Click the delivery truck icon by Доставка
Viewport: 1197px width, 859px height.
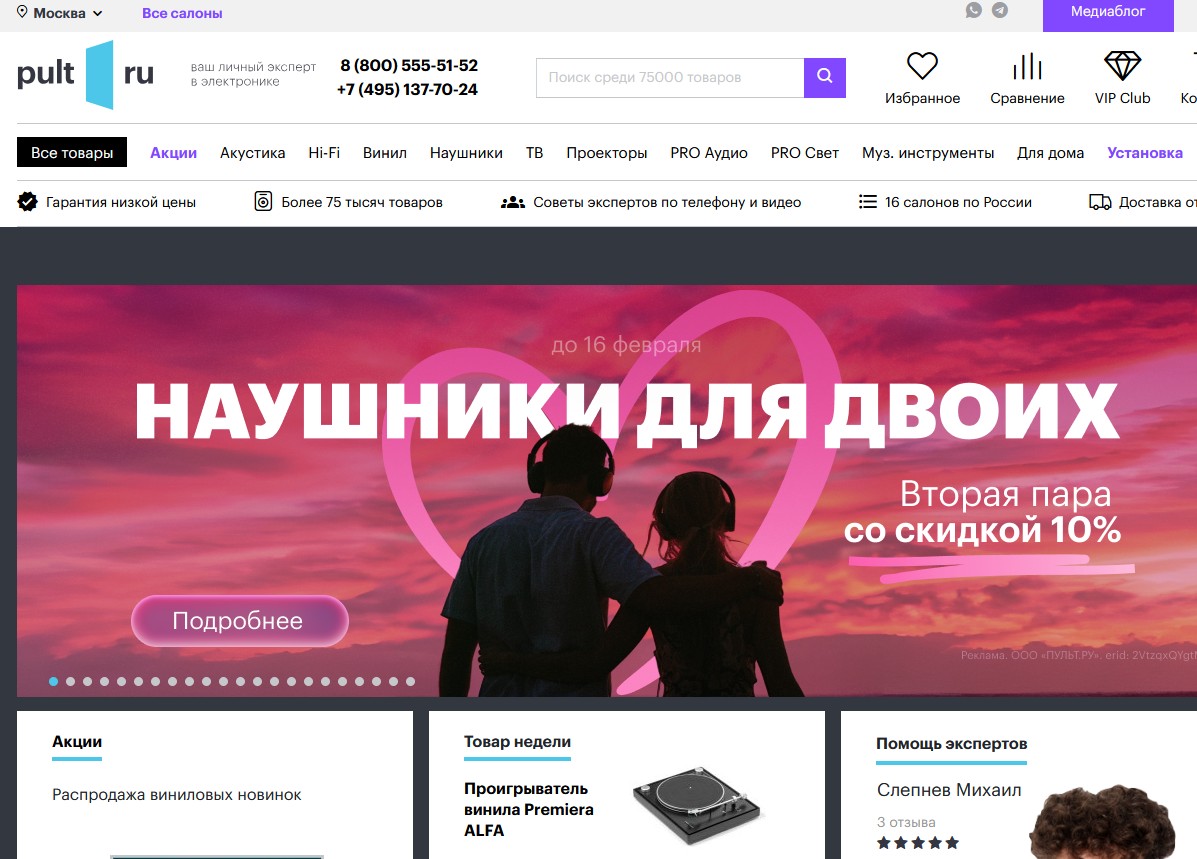pyautogui.click(x=1099, y=202)
